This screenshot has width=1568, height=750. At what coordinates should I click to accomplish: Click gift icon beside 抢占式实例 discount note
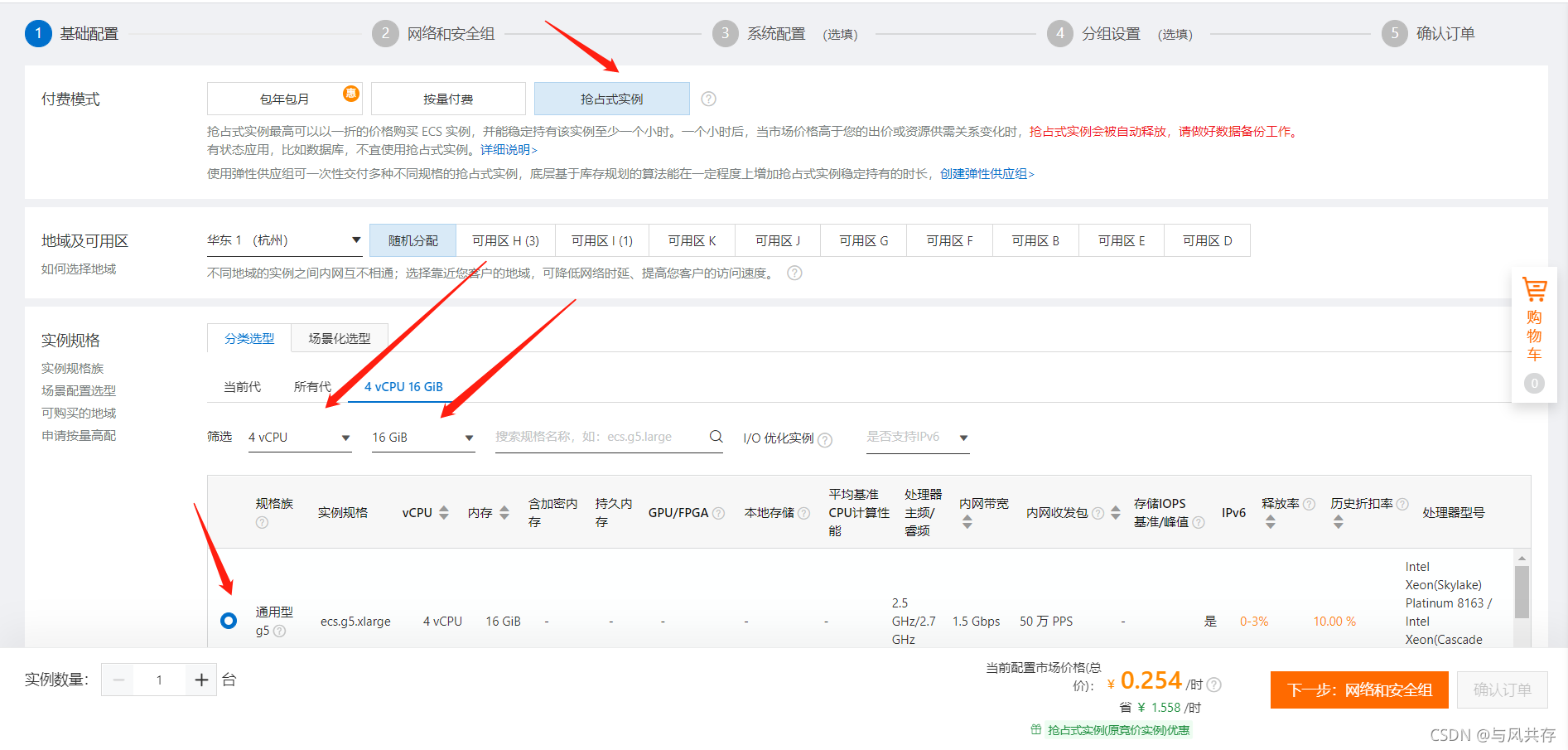point(1036,729)
